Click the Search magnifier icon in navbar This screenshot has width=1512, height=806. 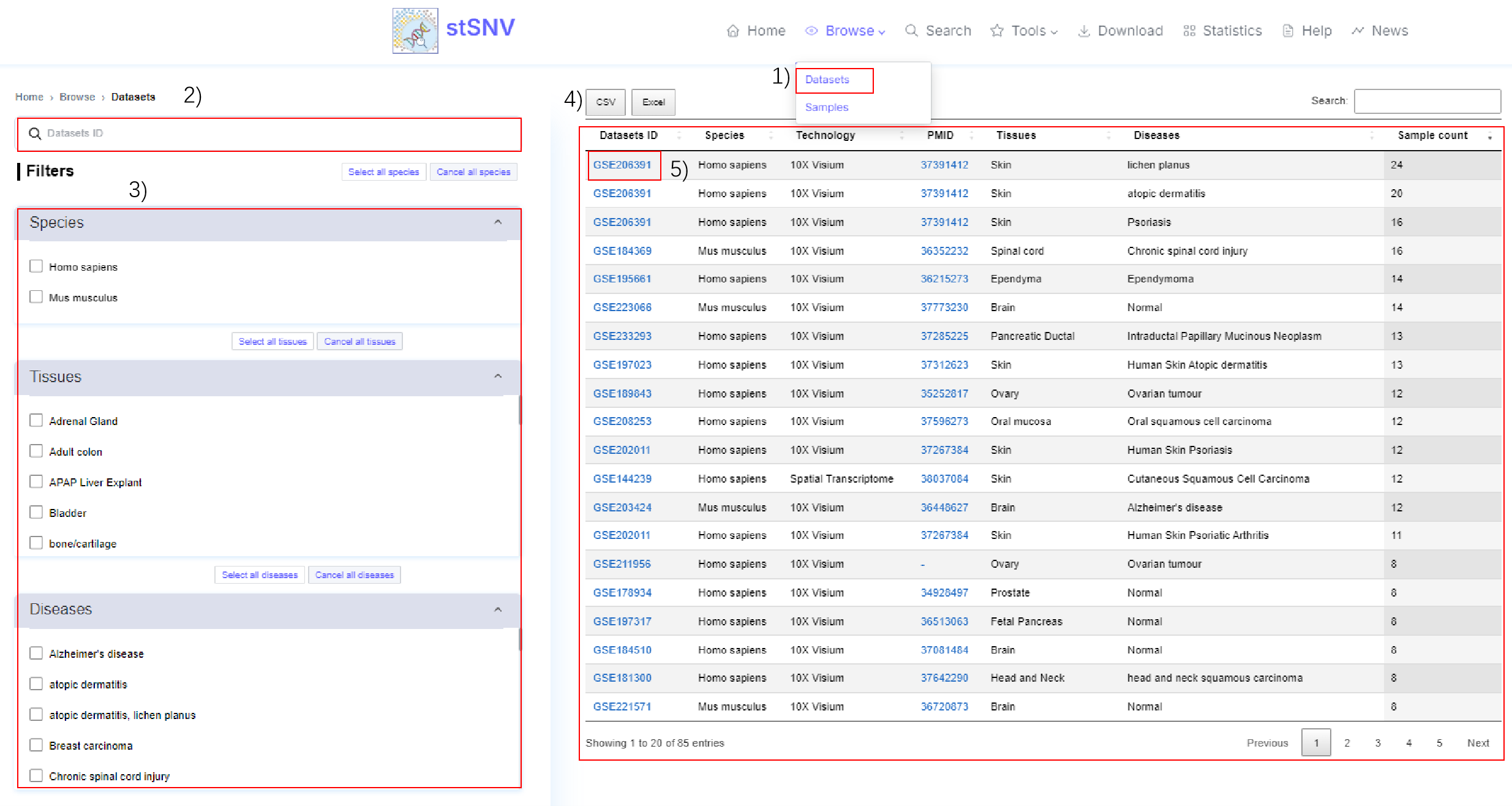pyautogui.click(x=911, y=31)
